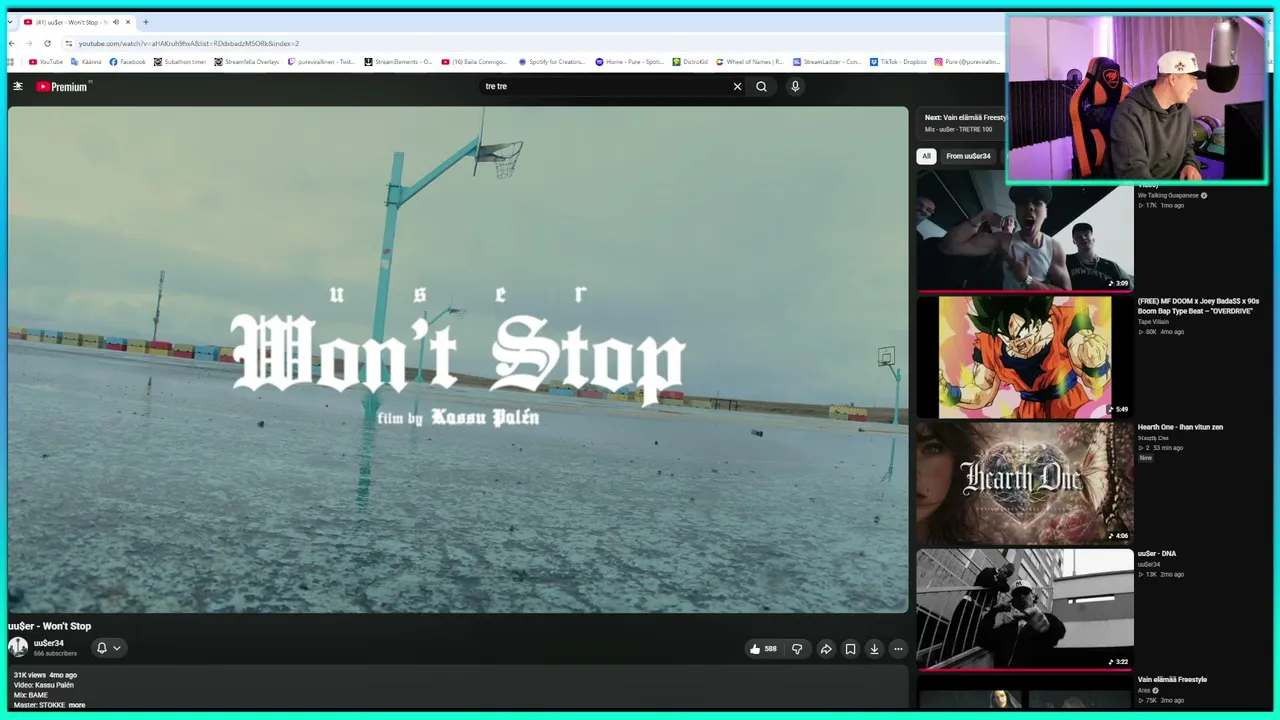Reload the page with the refresh icon

tap(47, 43)
